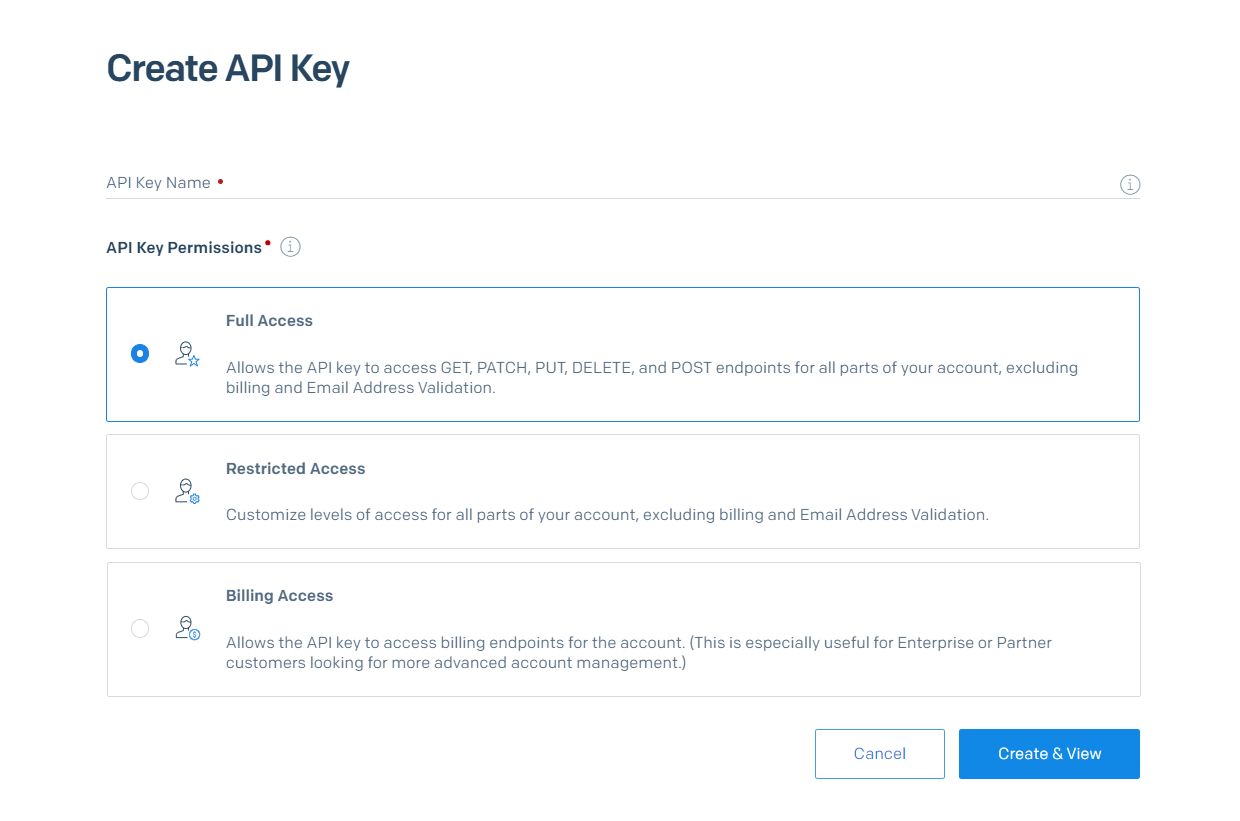Viewport: 1240px width, 821px height.
Task: Click the Create API Key heading
Action: coord(227,68)
